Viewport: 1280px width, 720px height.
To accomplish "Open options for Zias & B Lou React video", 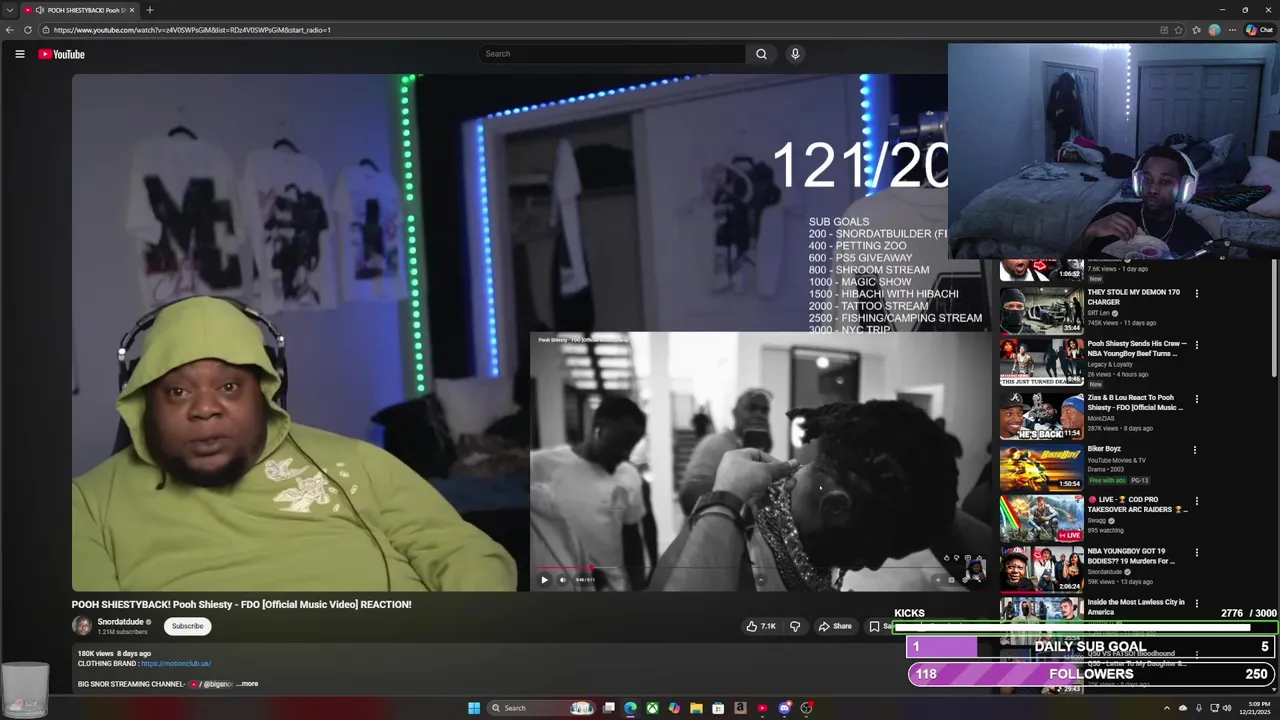I will [x=1196, y=399].
